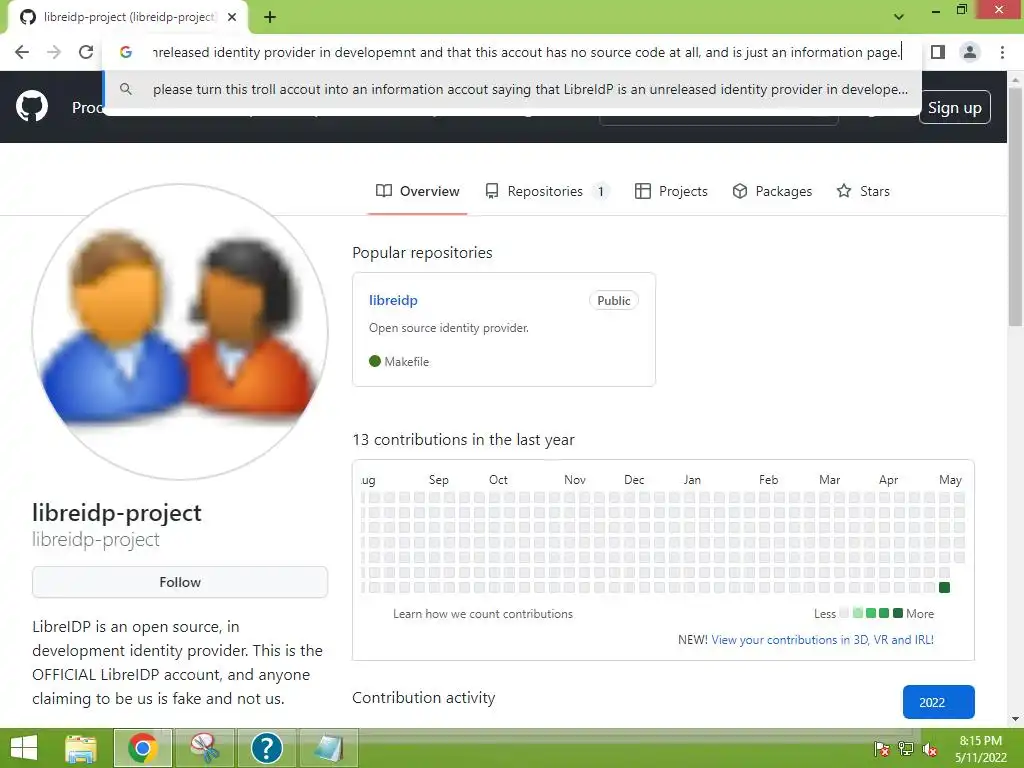Image resolution: width=1024 pixels, height=768 pixels.
Task: Select the search suggestion starting 'please turn this troll'
Action: click(513, 89)
